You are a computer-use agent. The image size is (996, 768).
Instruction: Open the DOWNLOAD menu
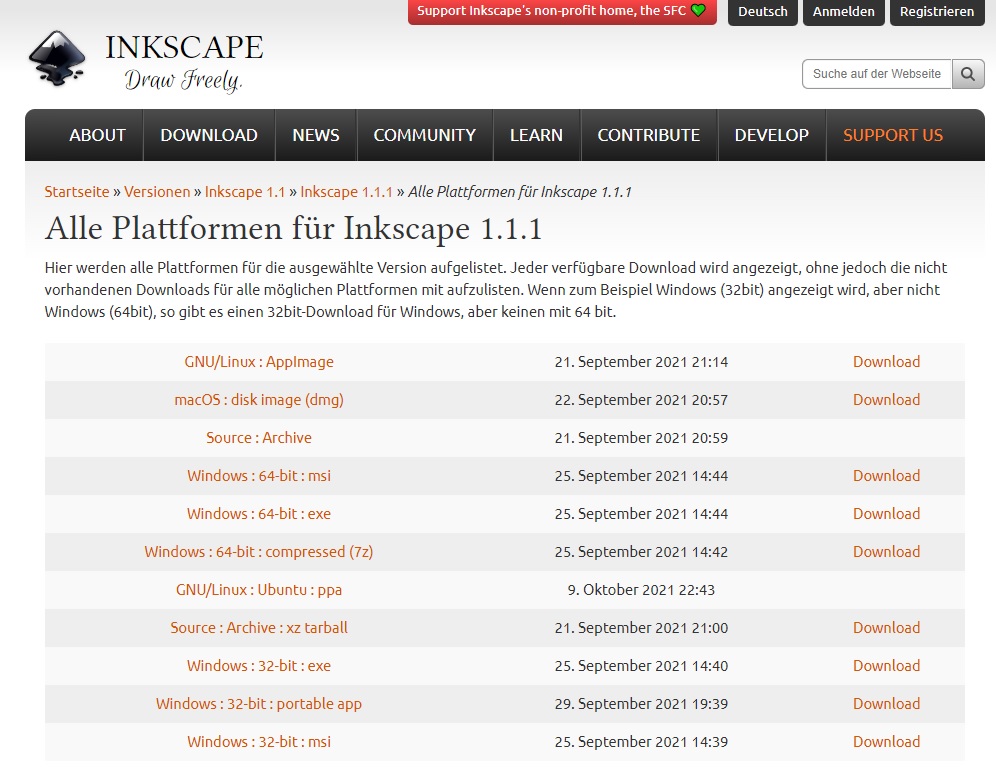[x=209, y=135]
